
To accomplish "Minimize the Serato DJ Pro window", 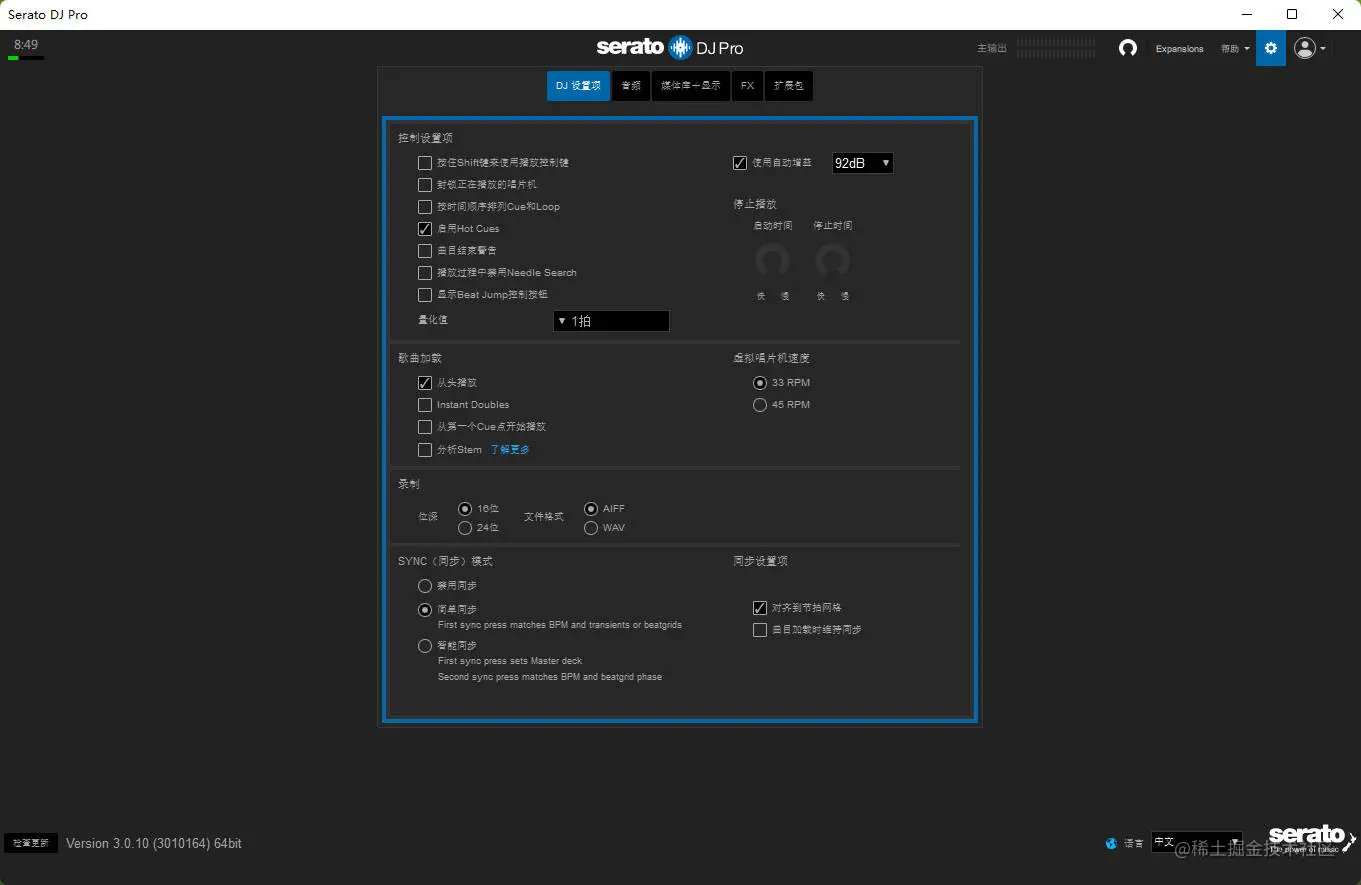I will coord(1247,14).
